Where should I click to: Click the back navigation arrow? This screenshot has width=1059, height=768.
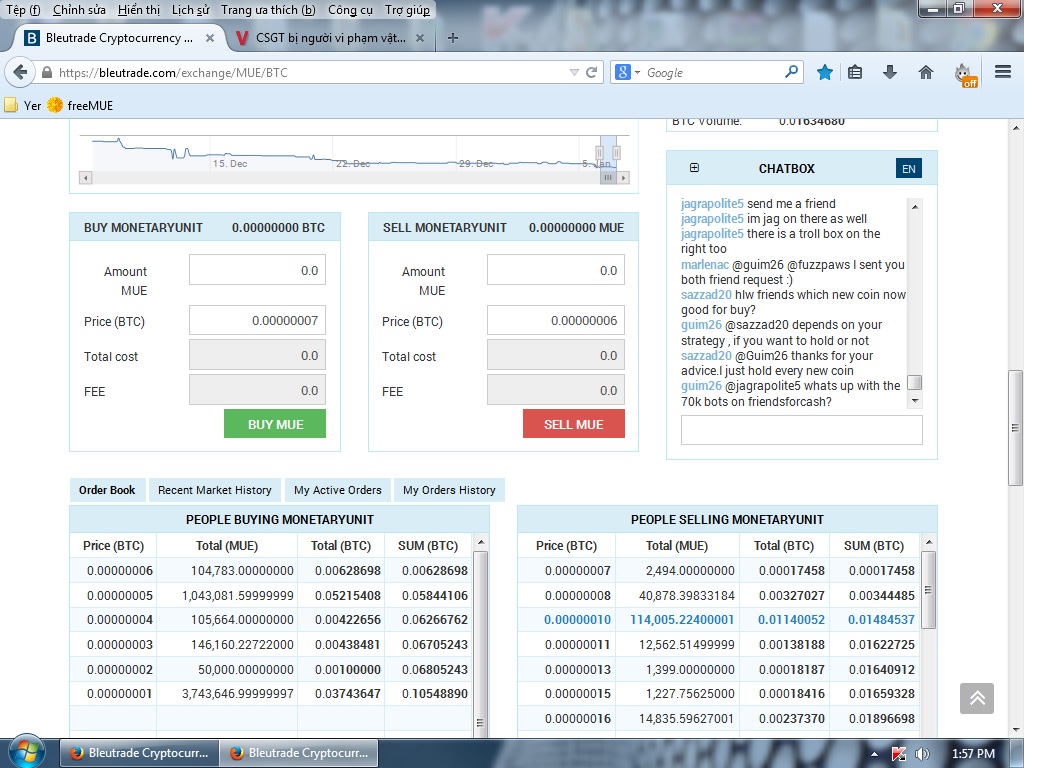click(21, 73)
